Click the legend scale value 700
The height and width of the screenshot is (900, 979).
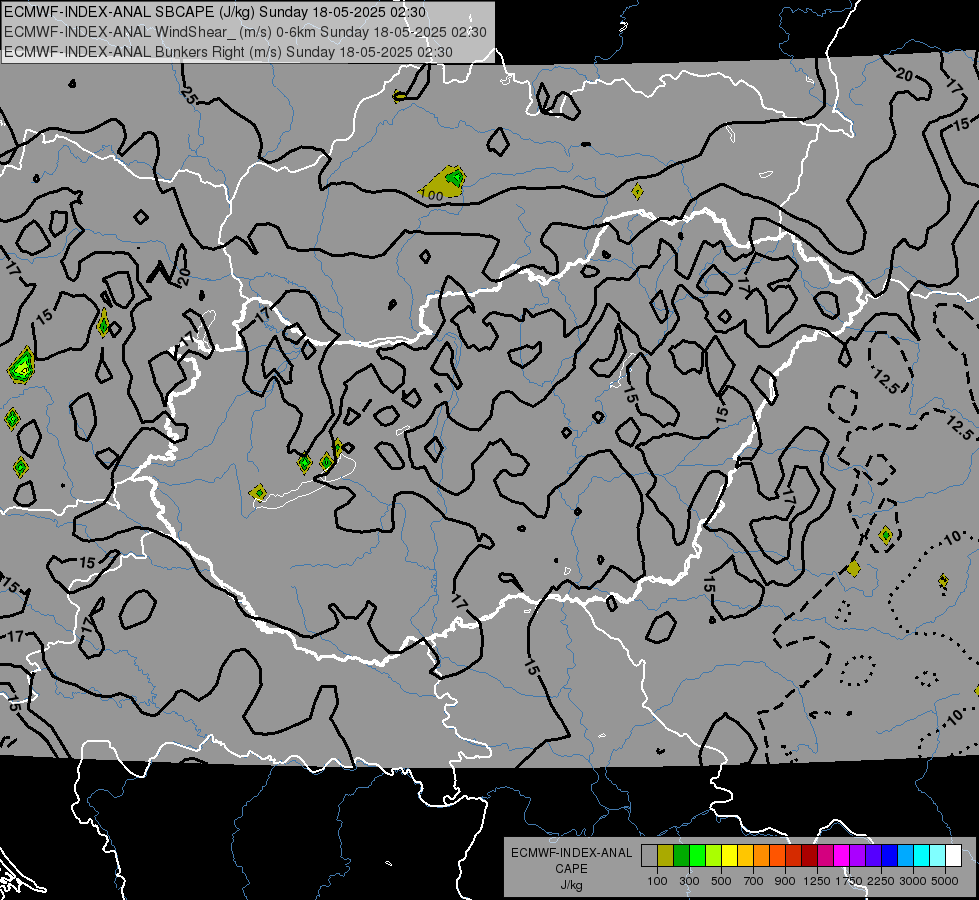click(x=754, y=881)
